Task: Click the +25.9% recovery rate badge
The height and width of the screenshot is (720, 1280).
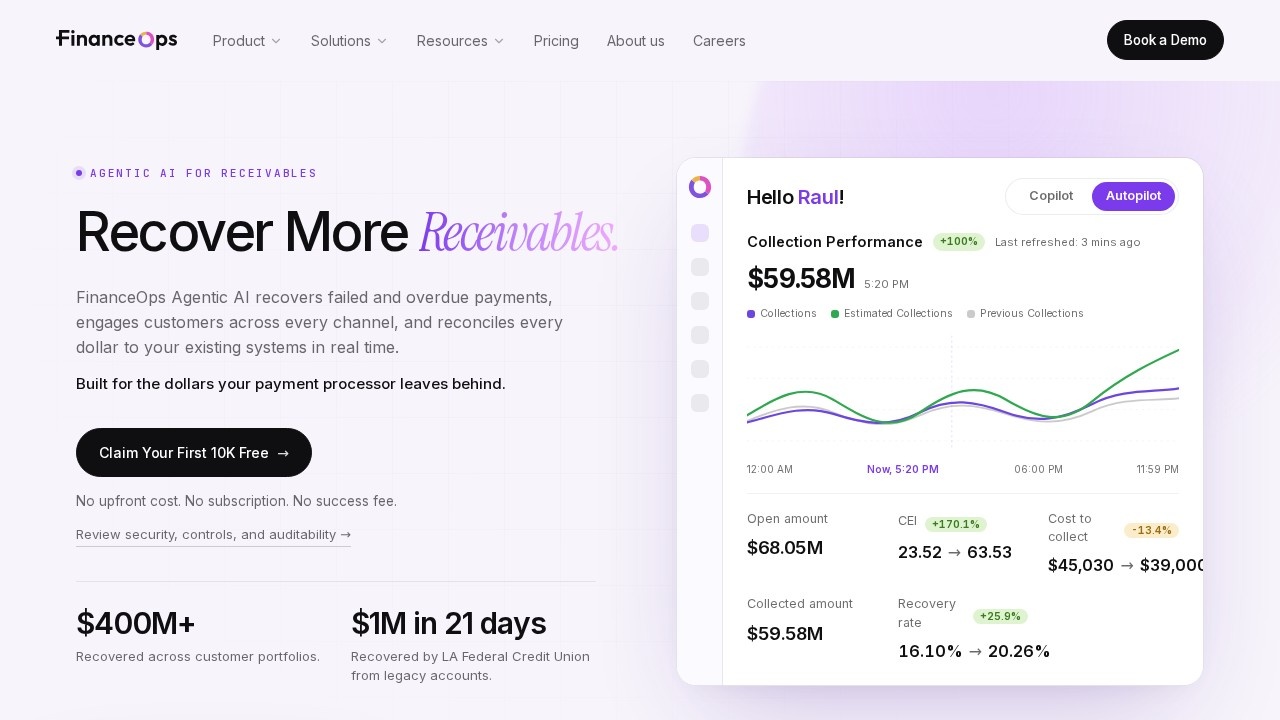Action: (1000, 616)
